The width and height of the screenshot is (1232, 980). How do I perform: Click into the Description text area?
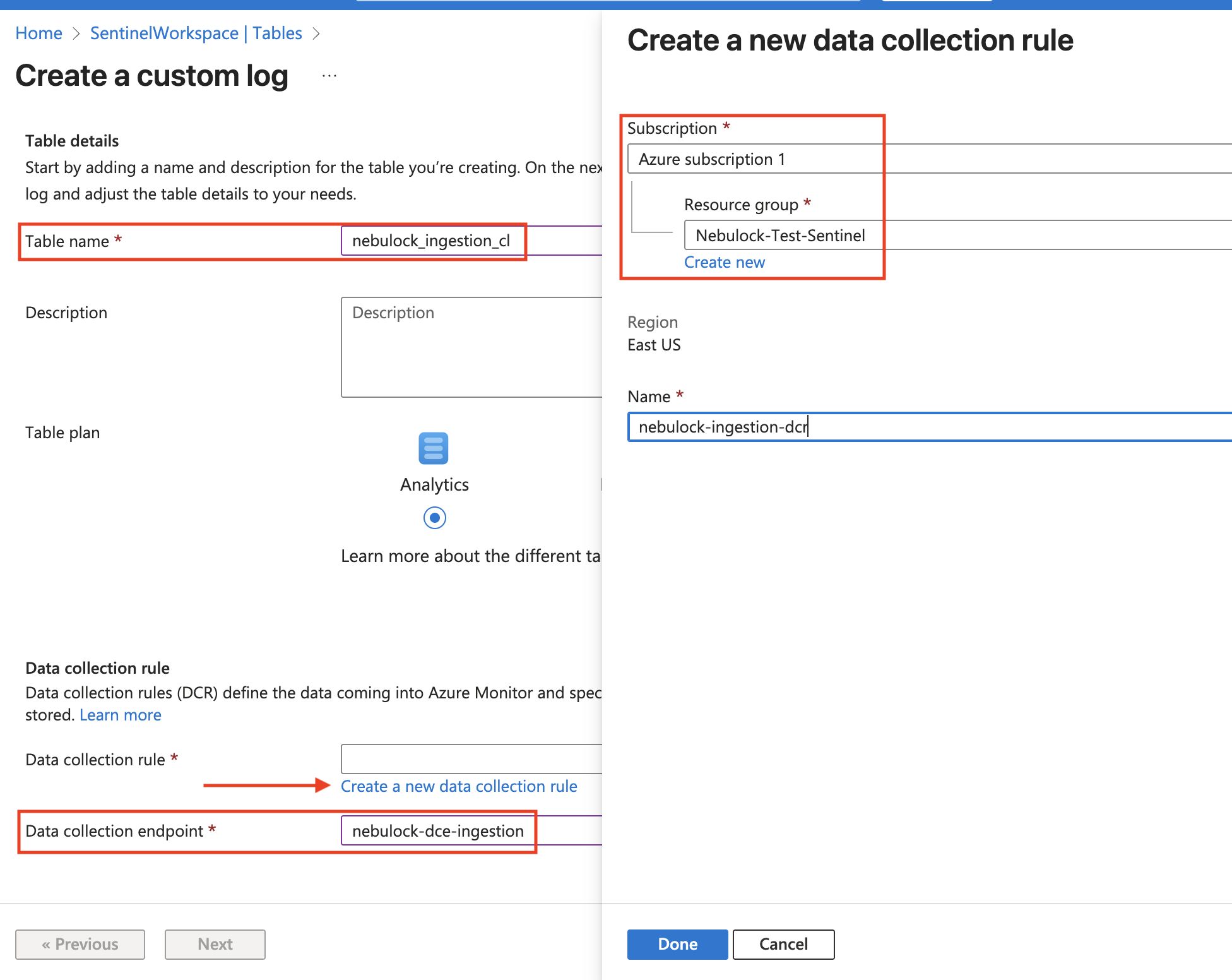pos(471,347)
